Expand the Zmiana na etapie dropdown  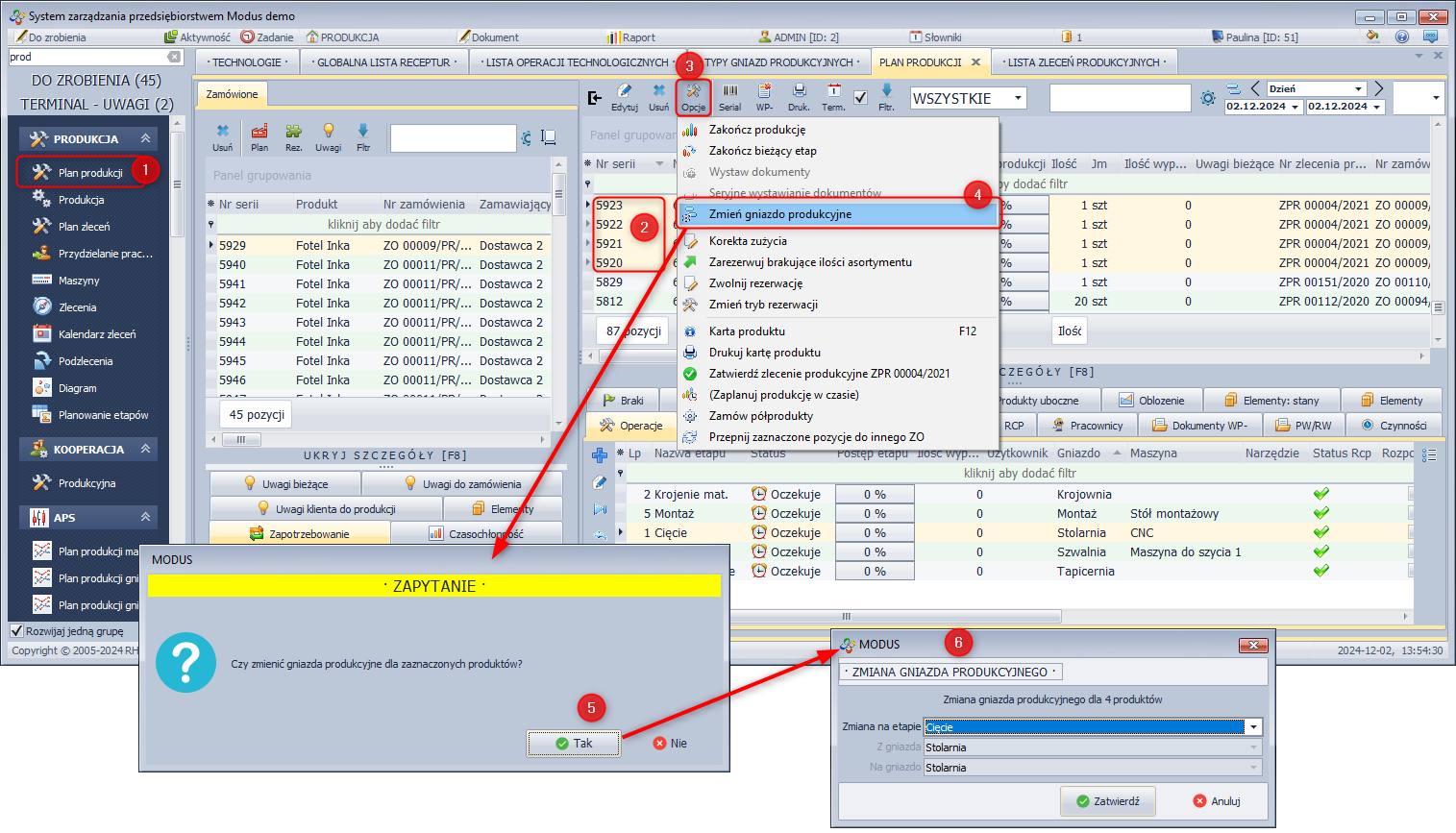coord(1253,727)
